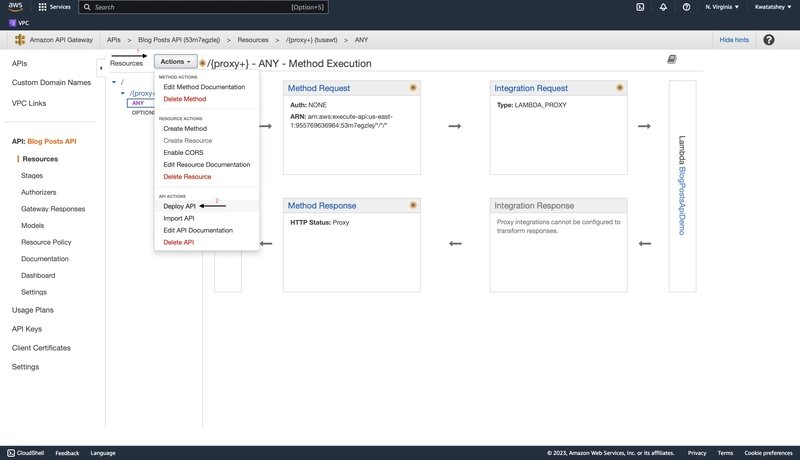Select Edit API Documentation entry

point(198,231)
